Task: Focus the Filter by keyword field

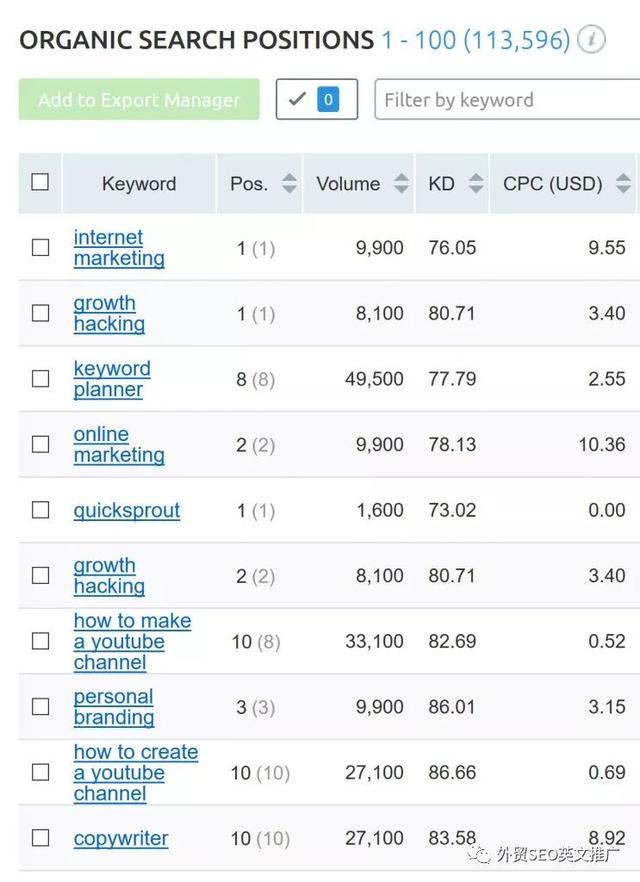Action: click(507, 100)
